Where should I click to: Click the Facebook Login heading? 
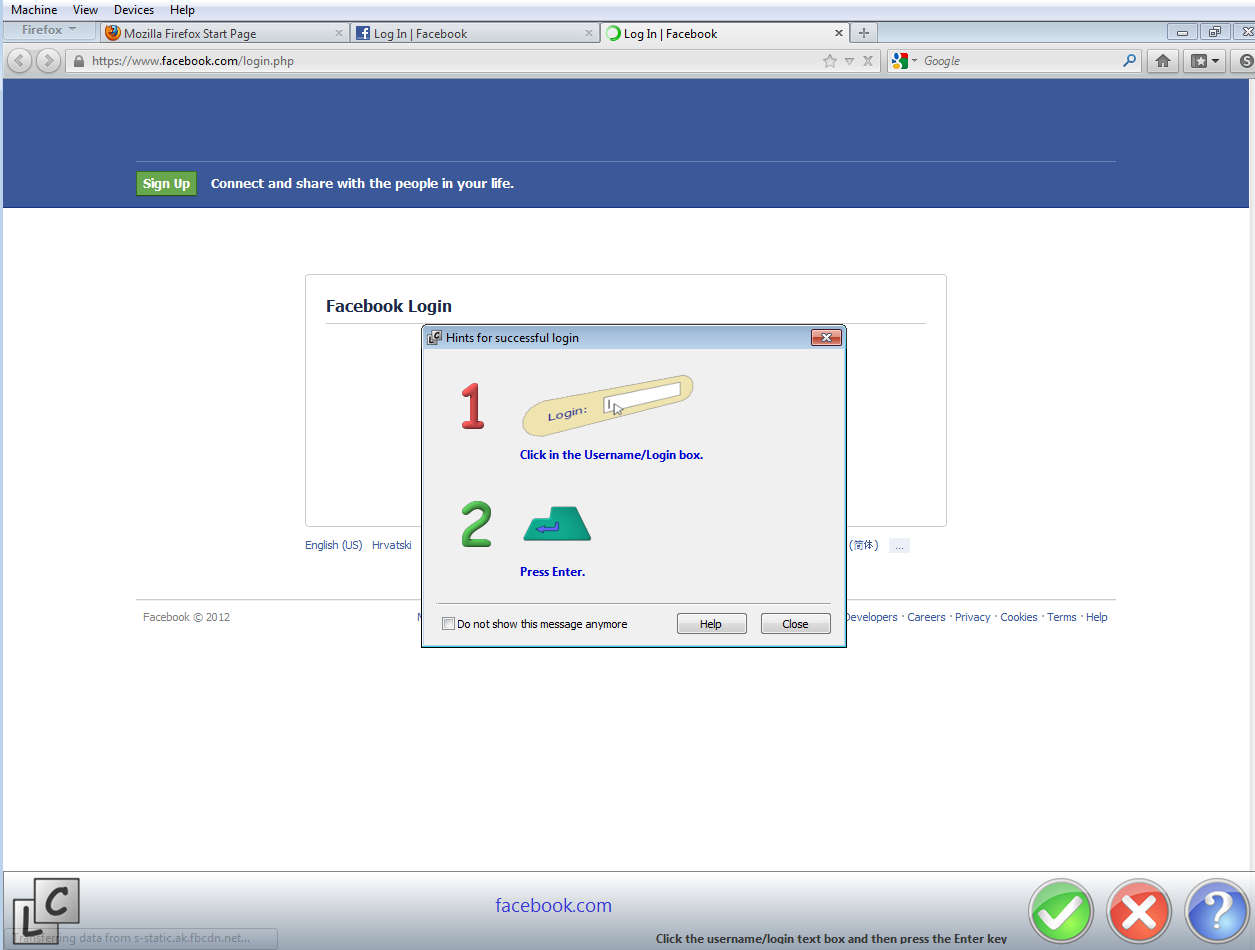tap(389, 306)
